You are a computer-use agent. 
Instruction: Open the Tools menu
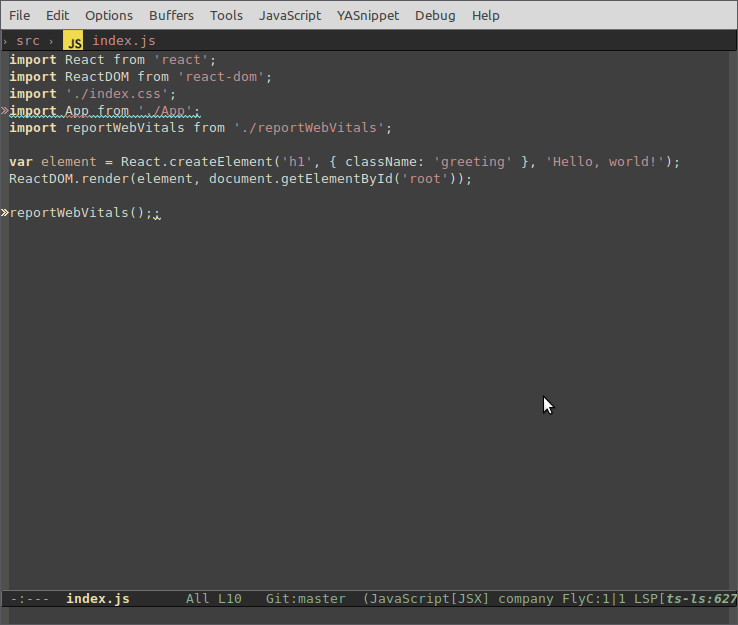tap(226, 15)
